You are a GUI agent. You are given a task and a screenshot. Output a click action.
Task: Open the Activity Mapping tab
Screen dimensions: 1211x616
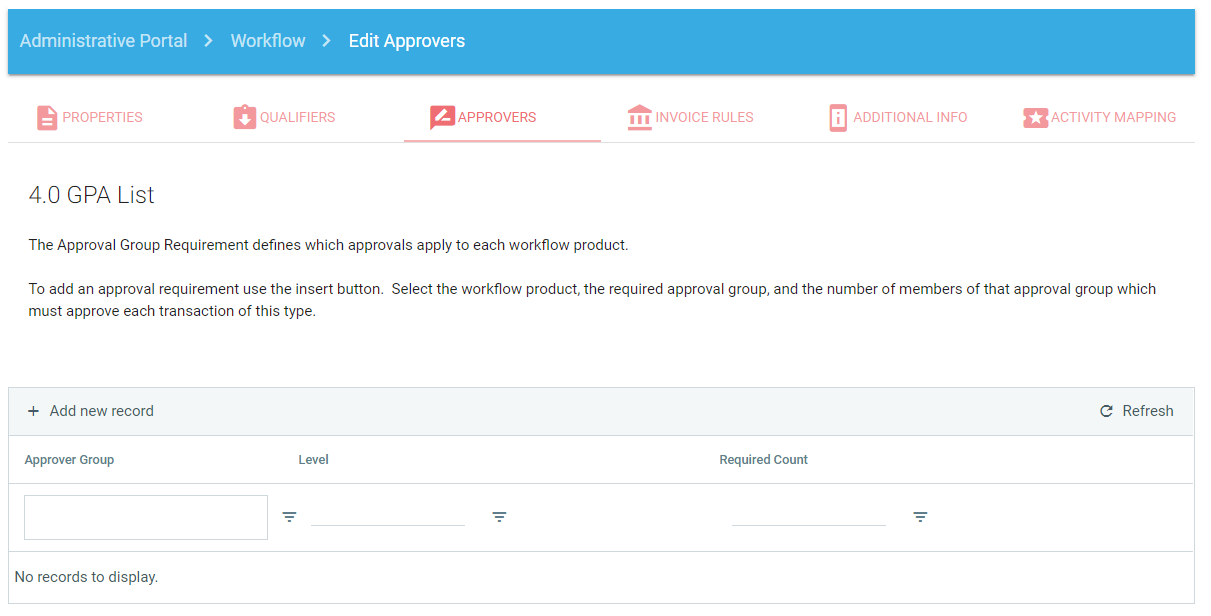(1112, 118)
